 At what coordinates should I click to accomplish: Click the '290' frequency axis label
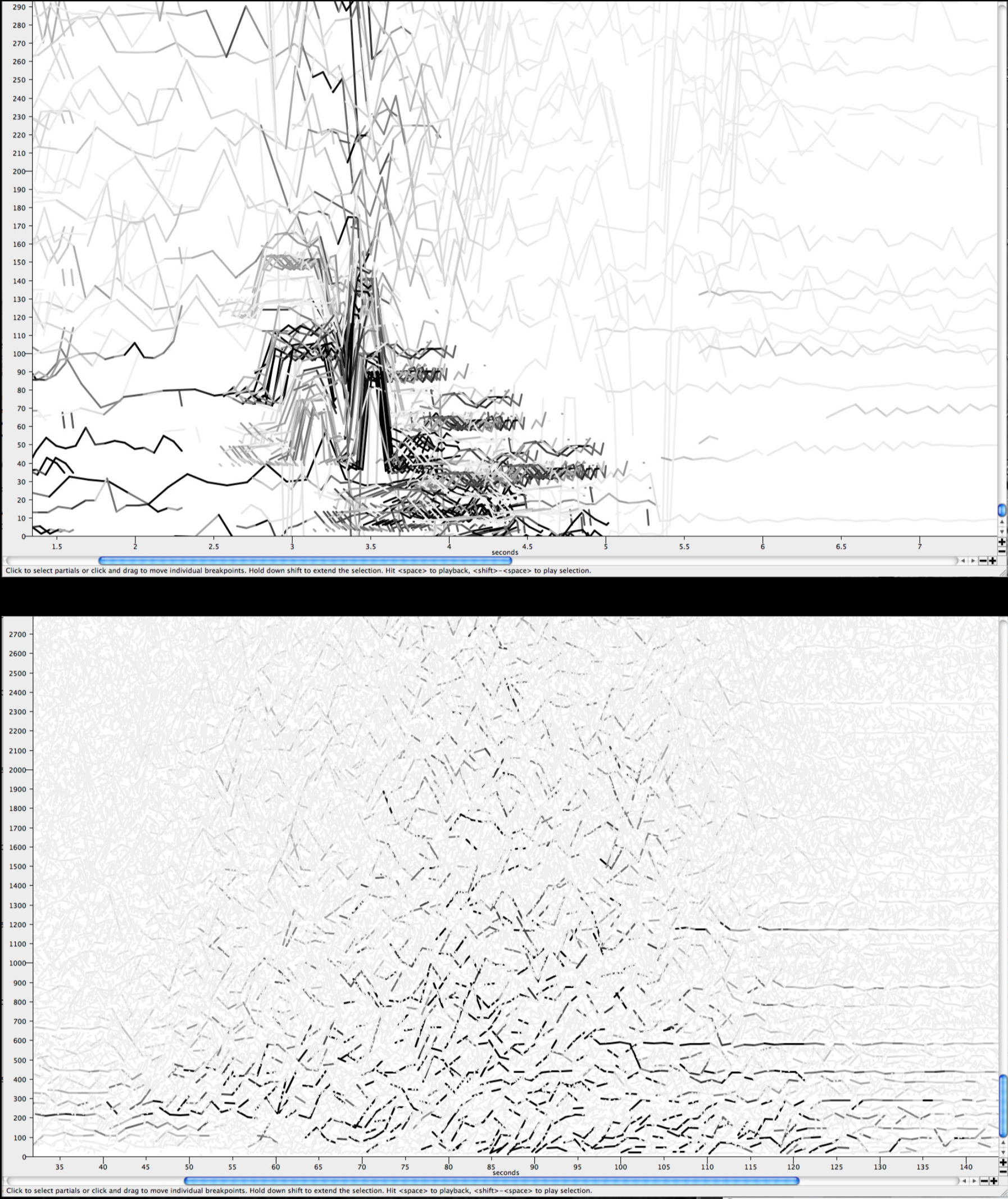point(20,7)
